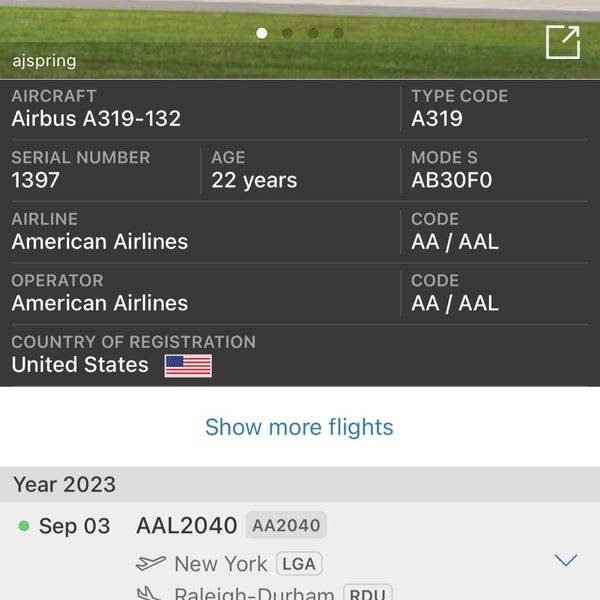600x600 pixels.
Task: Tap the United States flag icon
Action: 188,365
